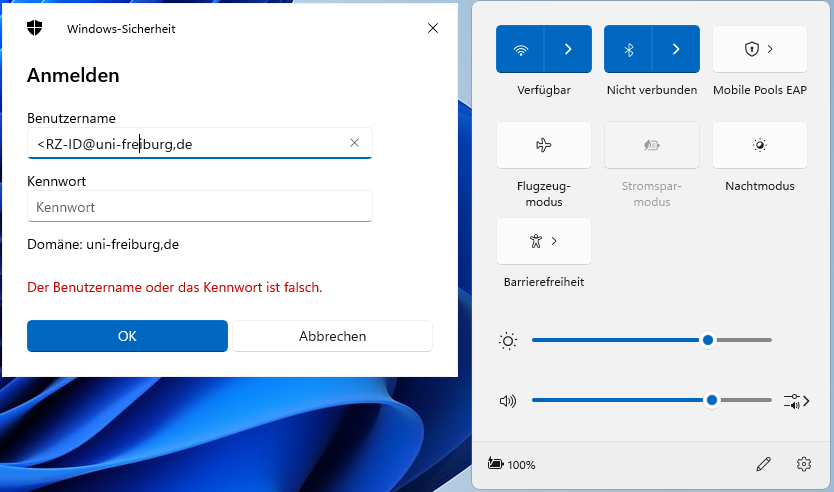Close the Windows-Sicherheit dialog
The width and height of the screenshot is (834, 492).
tap(433, 28)
